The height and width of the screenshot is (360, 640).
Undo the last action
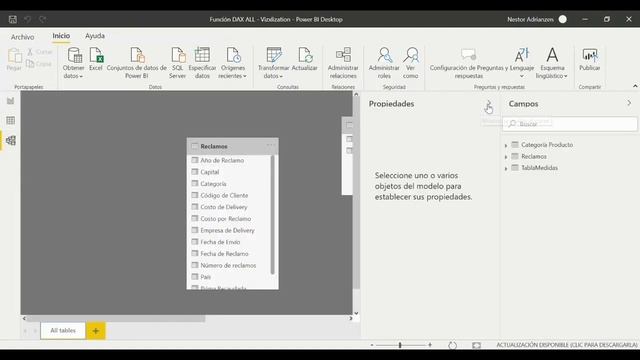pyautogui.click(x=27, y=19)
